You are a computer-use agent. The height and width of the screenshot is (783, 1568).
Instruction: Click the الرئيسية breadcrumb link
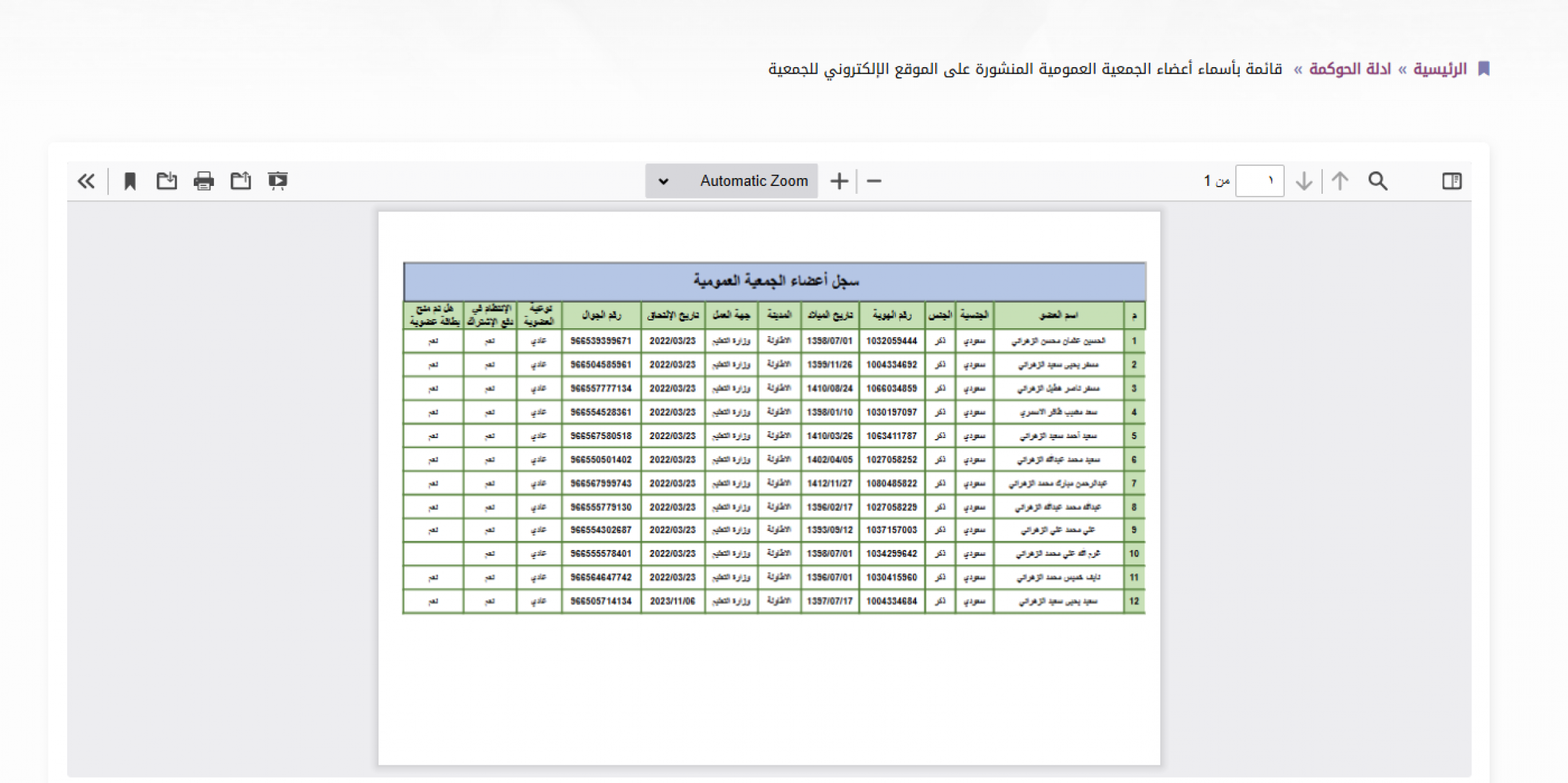pos(1439,69)
